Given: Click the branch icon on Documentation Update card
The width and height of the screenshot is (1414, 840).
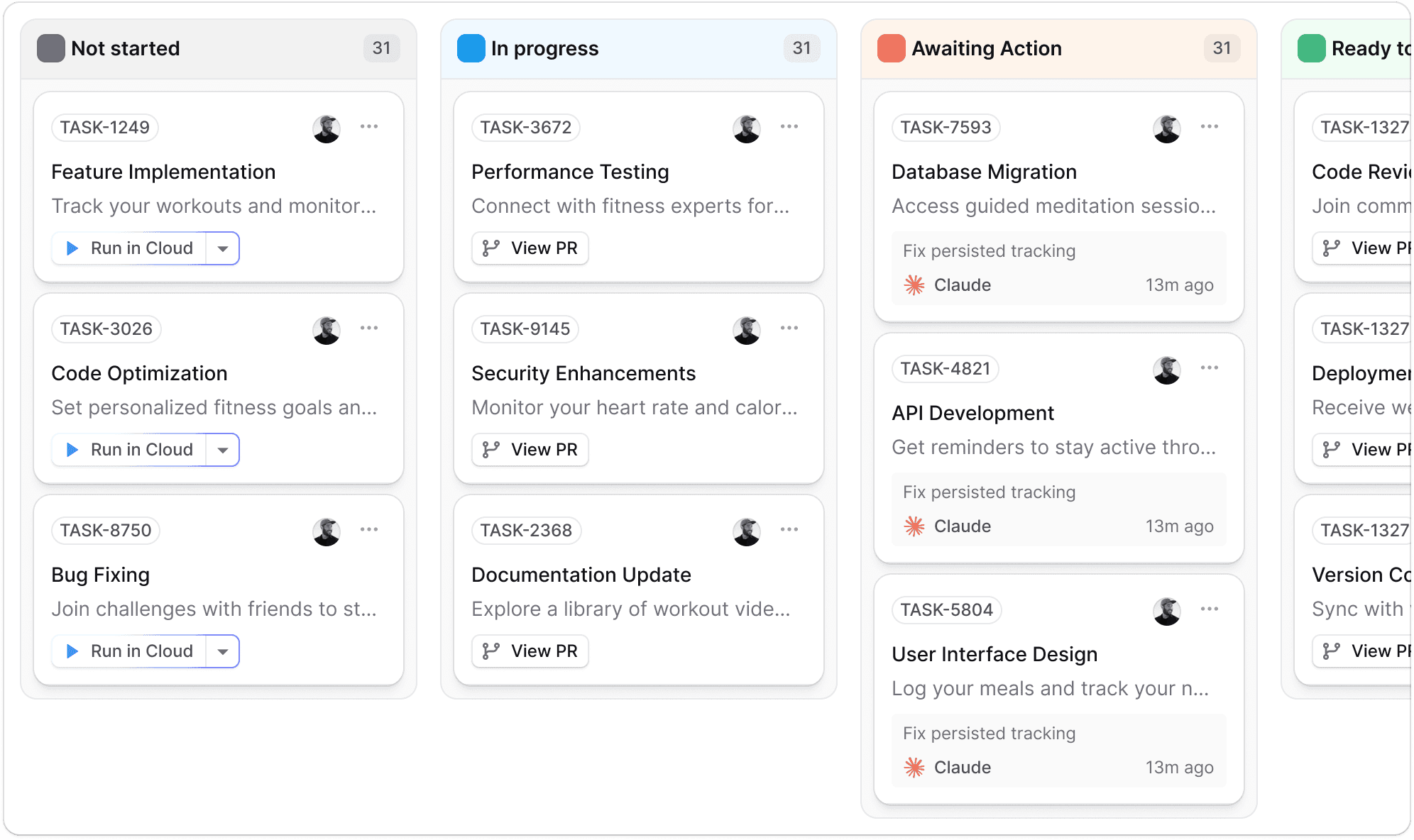Looking at the screenshot, I should pyautogui.click(x=490, y=651).
